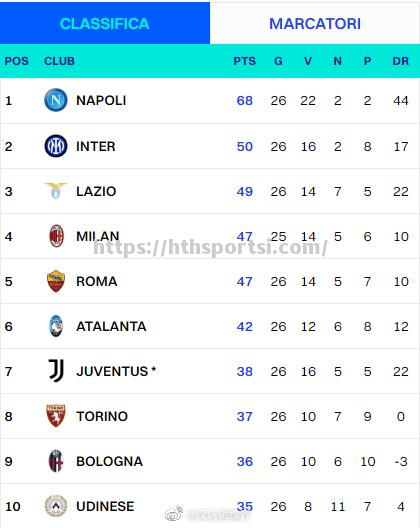Open the JUVENTUS team name
420x528 pixels.
pyautogui.click(x=112, y=371)
